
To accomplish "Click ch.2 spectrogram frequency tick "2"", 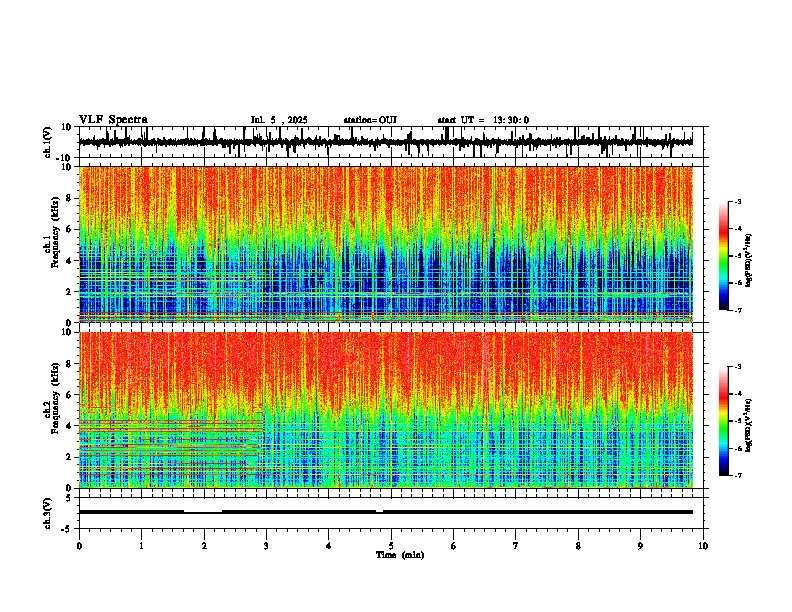I will click(x=70, y=457).
